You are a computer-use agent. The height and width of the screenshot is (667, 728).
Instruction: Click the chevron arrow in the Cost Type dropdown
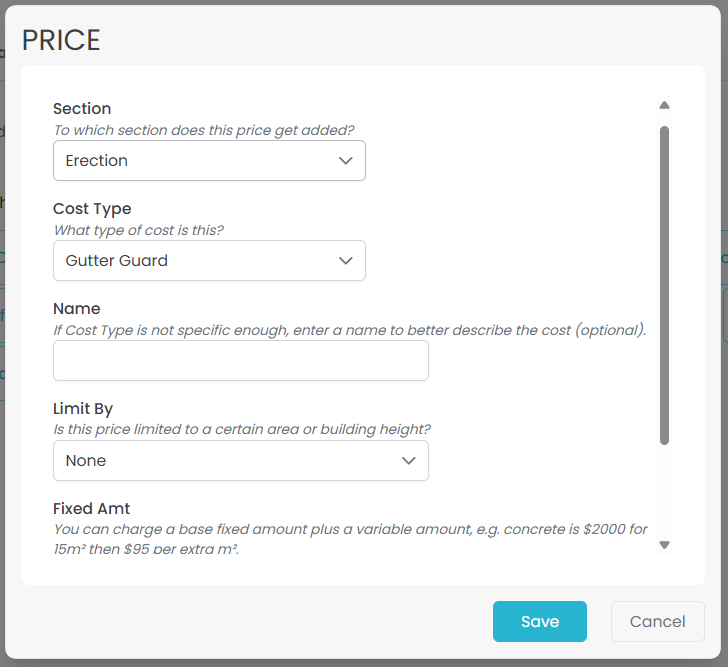(346, 261)
